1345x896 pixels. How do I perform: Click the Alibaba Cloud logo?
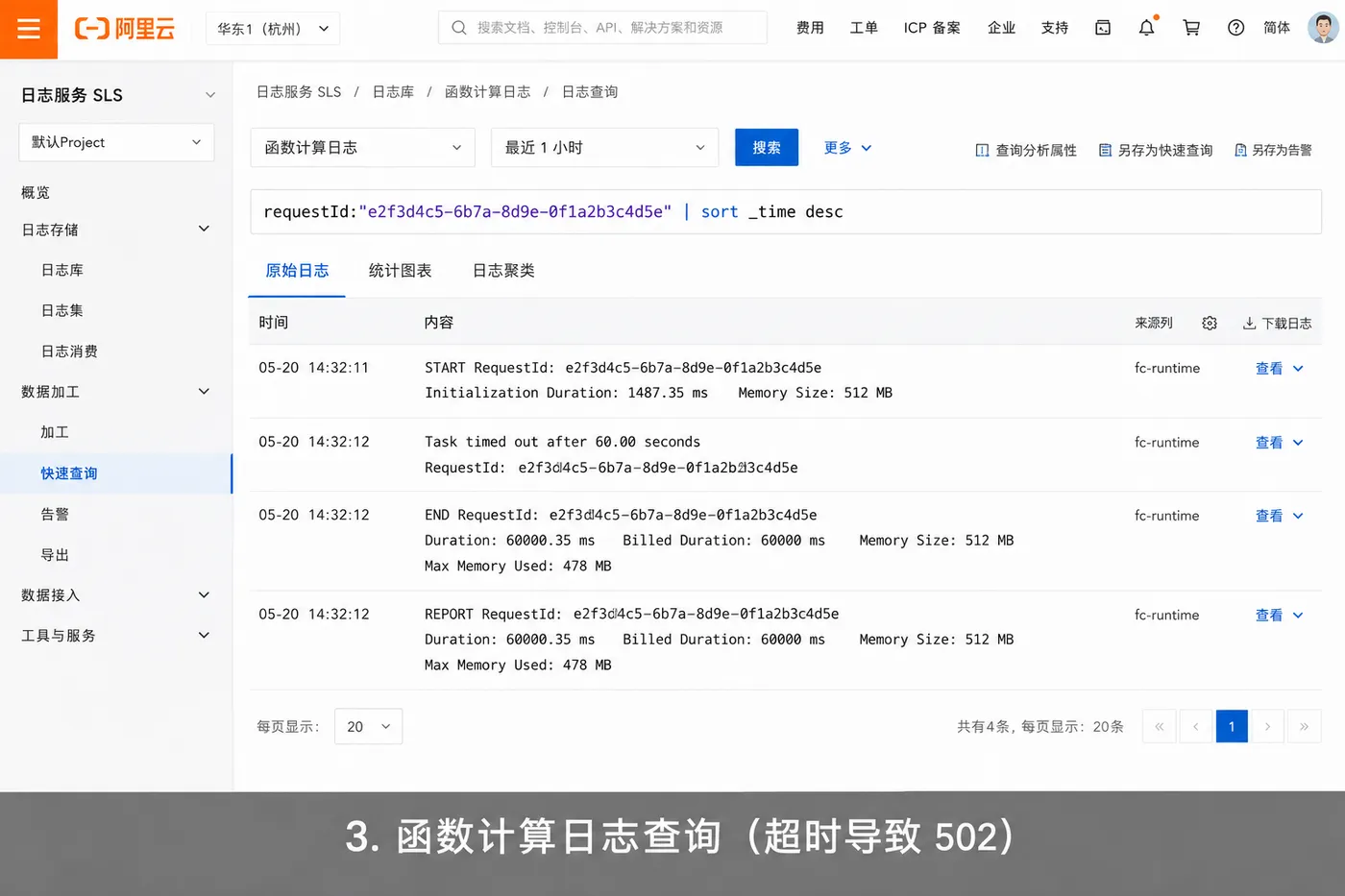tap(125, 29)
